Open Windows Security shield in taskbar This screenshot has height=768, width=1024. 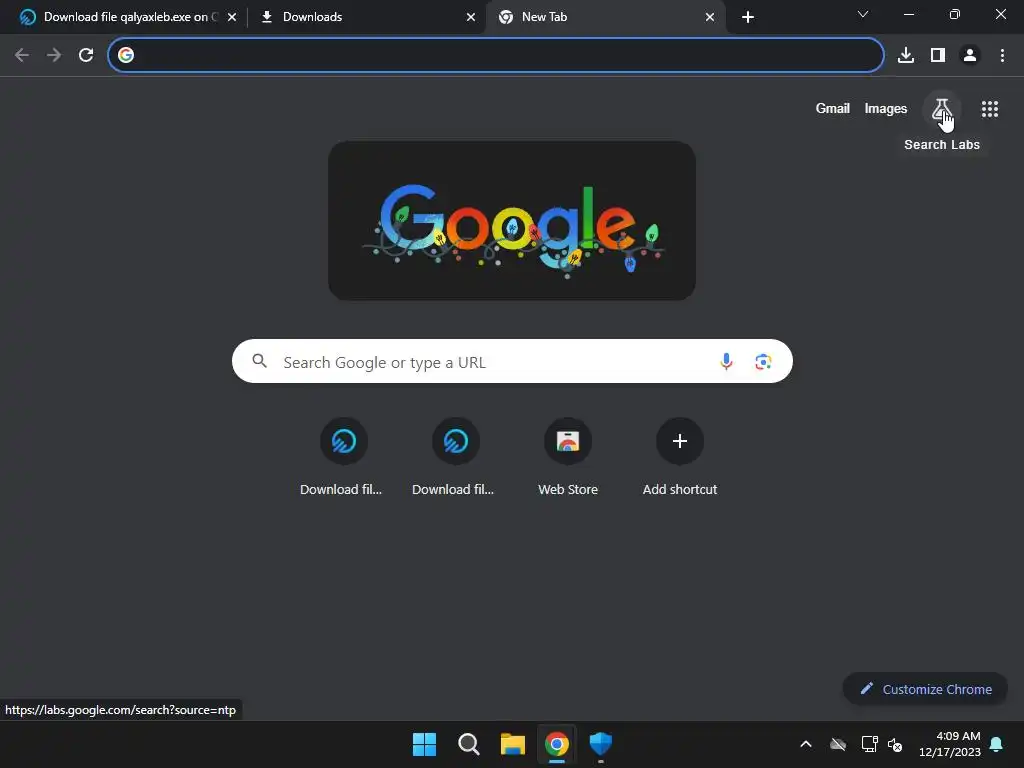600,744
